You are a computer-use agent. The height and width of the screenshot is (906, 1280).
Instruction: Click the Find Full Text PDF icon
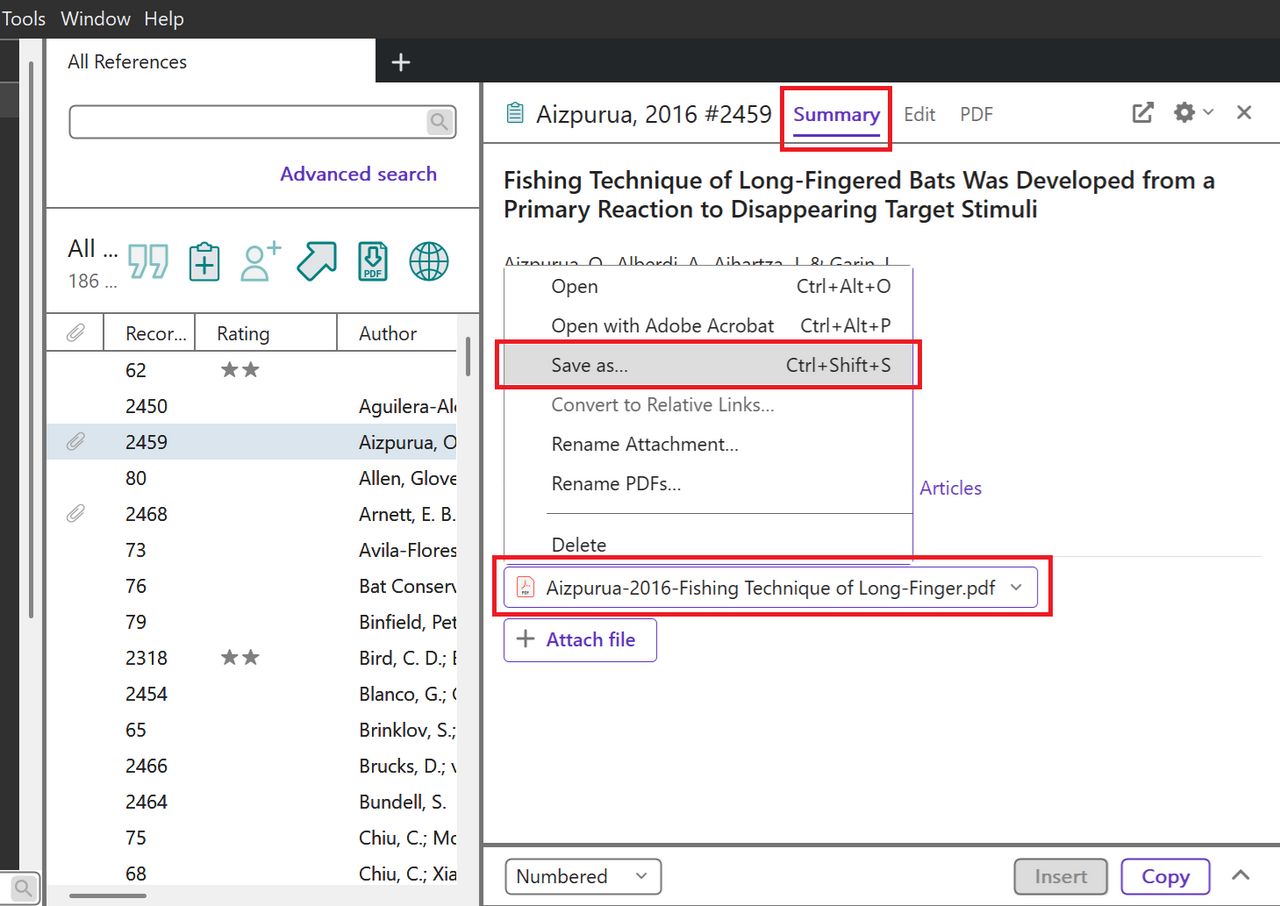point(373,262)
